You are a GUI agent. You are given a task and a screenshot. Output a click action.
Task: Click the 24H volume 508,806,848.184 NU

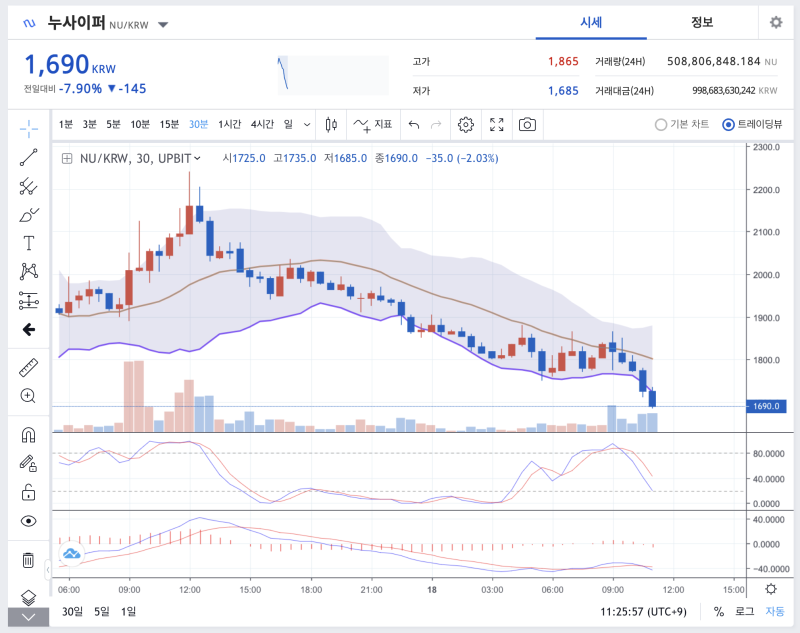[722, 61]
